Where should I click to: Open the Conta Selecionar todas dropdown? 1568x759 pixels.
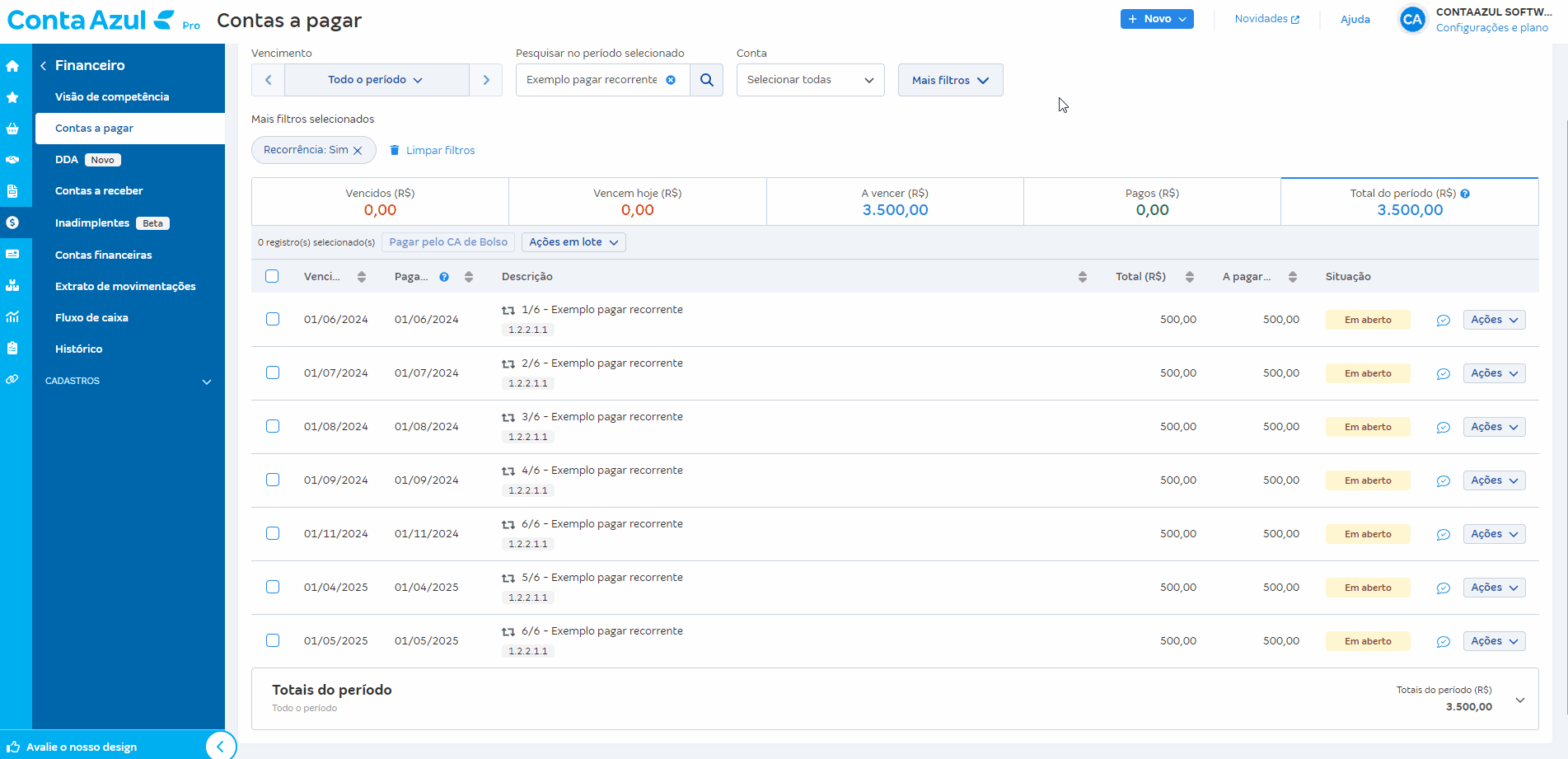(x=810, y=80)
